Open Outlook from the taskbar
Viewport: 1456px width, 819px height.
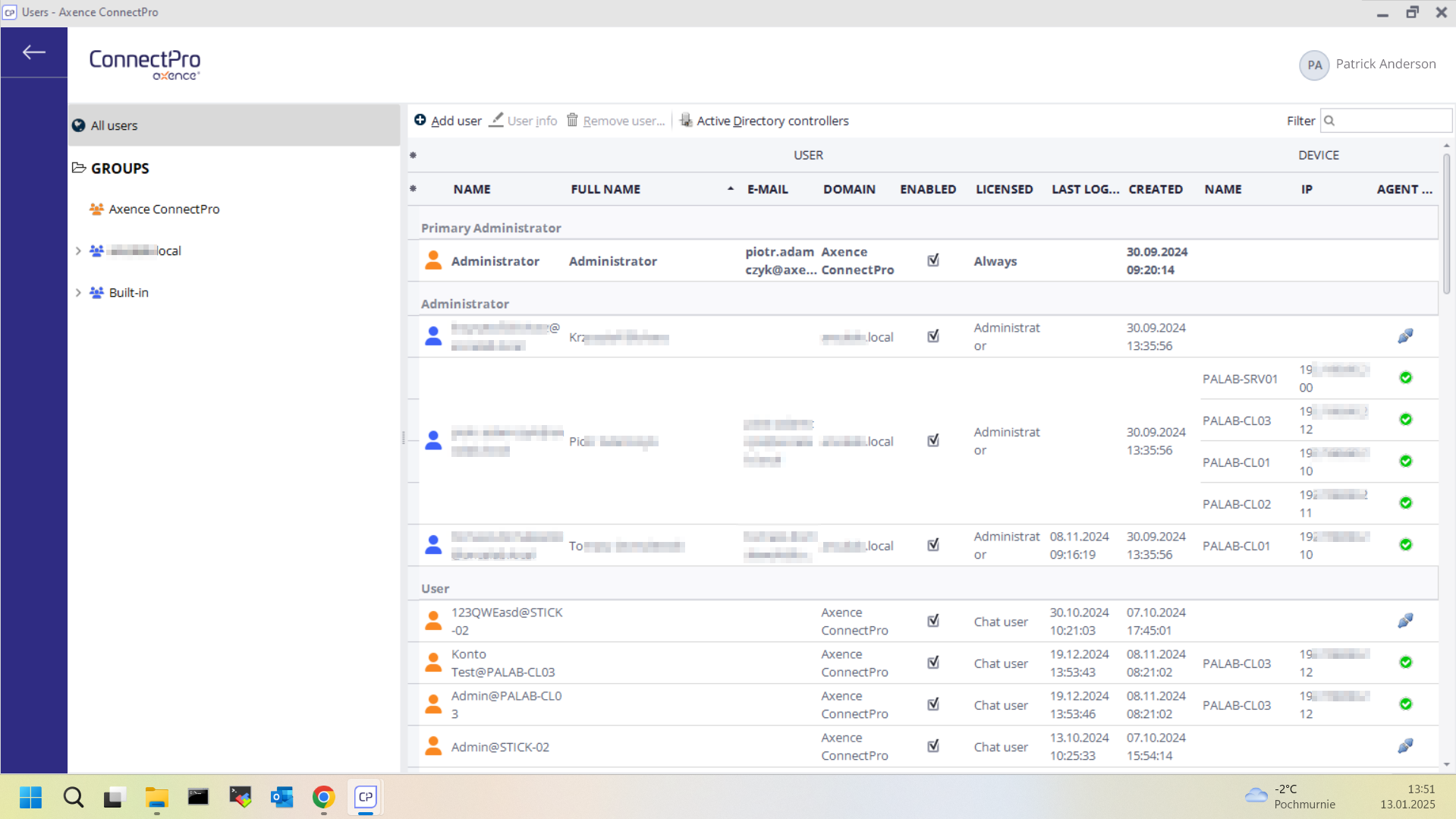tap(282, 797)
